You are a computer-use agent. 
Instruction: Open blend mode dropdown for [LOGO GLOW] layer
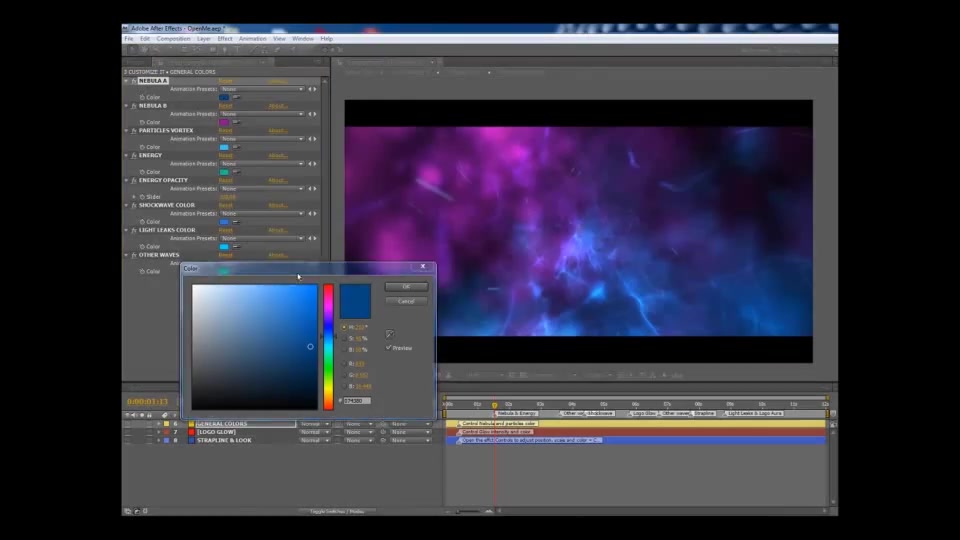pos(315,432)
